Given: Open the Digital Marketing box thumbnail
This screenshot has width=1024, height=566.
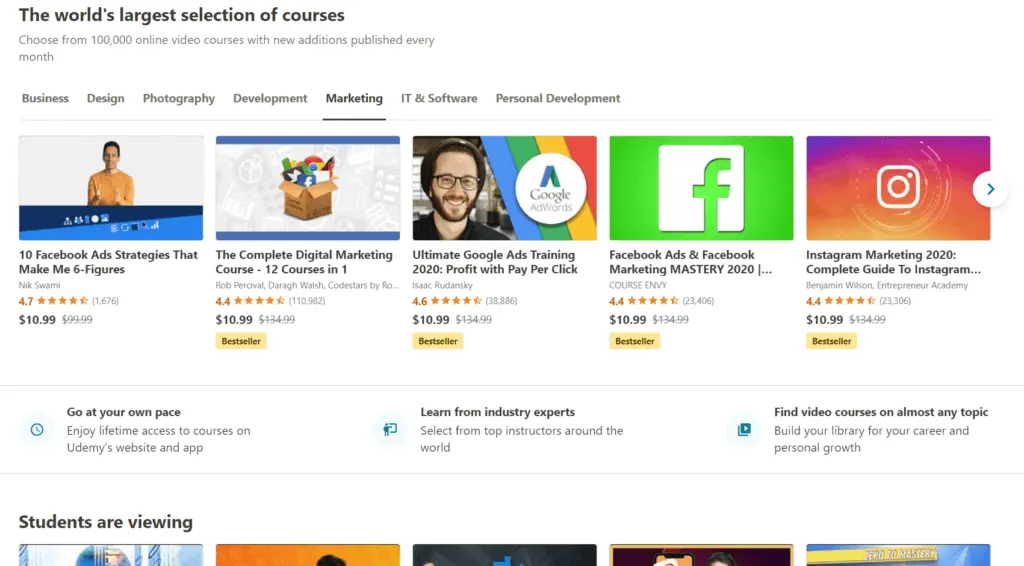Looking at the screenshot, I should pyautogui.click(x=308, y=188).
